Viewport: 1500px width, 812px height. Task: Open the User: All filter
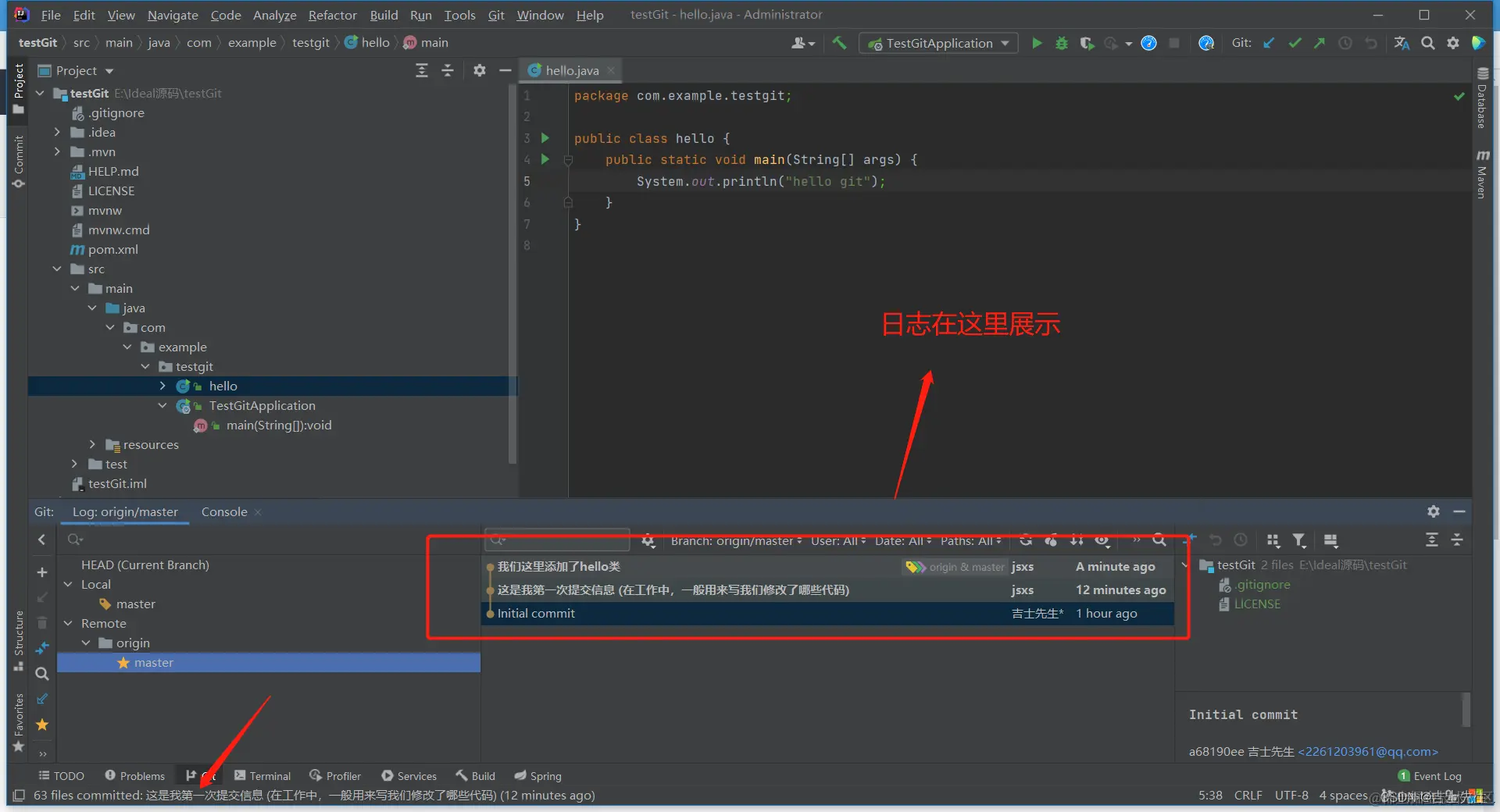(838, 541)
